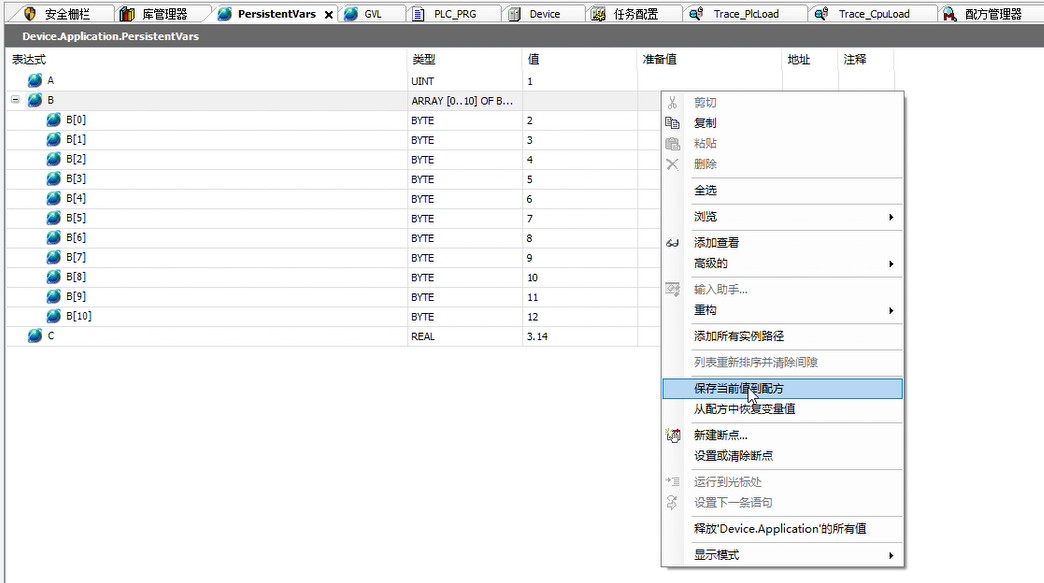Expand the 显示模式 submenu arrow

pos(891,555)
